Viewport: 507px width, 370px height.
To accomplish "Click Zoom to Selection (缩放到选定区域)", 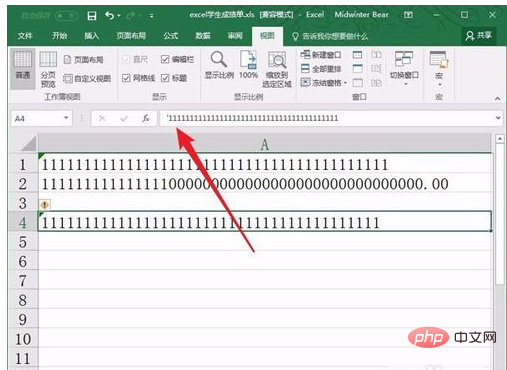I will 277,69.
